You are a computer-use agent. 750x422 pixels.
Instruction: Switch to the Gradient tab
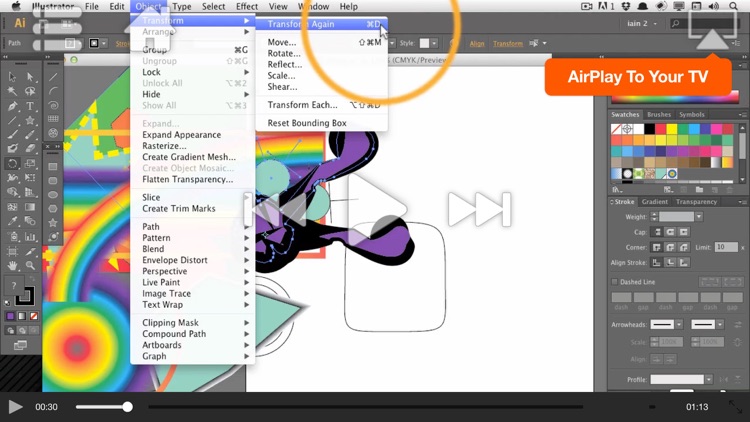click(654, 201)
